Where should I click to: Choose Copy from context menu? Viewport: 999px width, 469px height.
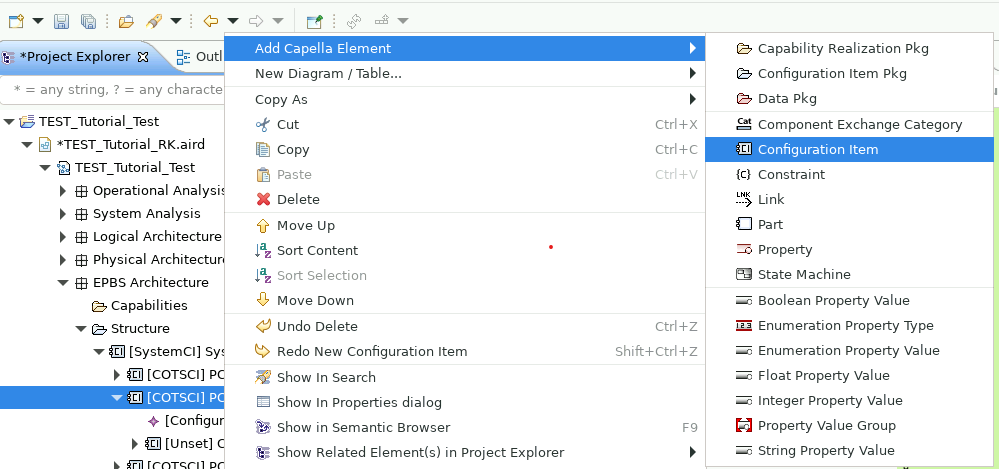(x=464, y=149)
